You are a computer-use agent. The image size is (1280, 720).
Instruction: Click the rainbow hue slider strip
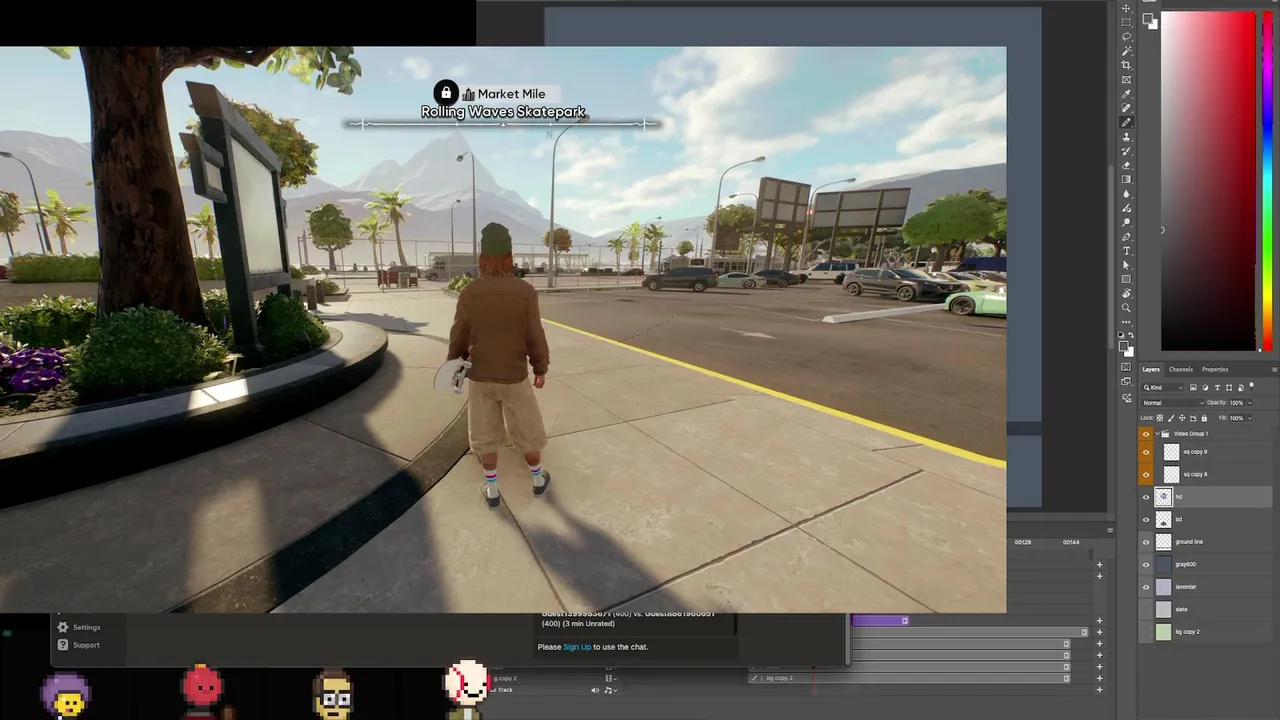pyautogui.click(x=1269, y=180)
